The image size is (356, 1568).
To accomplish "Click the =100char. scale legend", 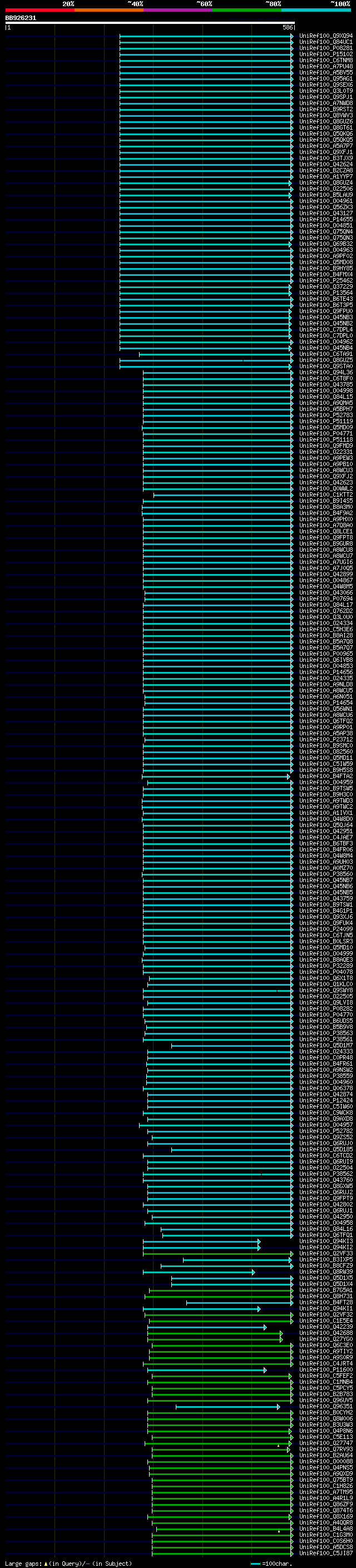I will click(271, 1563).
